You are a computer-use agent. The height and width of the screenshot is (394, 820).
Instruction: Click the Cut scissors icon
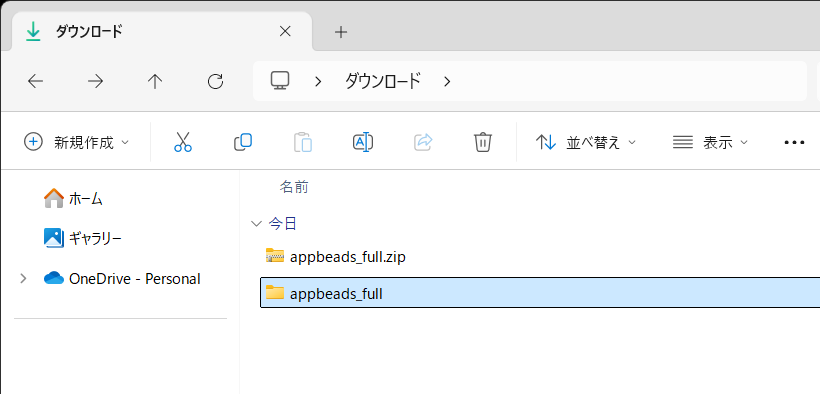pyautogui.click(x=183, y=142)
